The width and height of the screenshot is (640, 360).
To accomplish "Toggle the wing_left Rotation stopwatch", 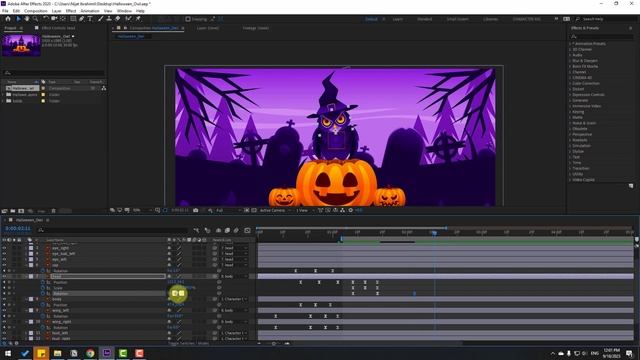I will 42,316.
